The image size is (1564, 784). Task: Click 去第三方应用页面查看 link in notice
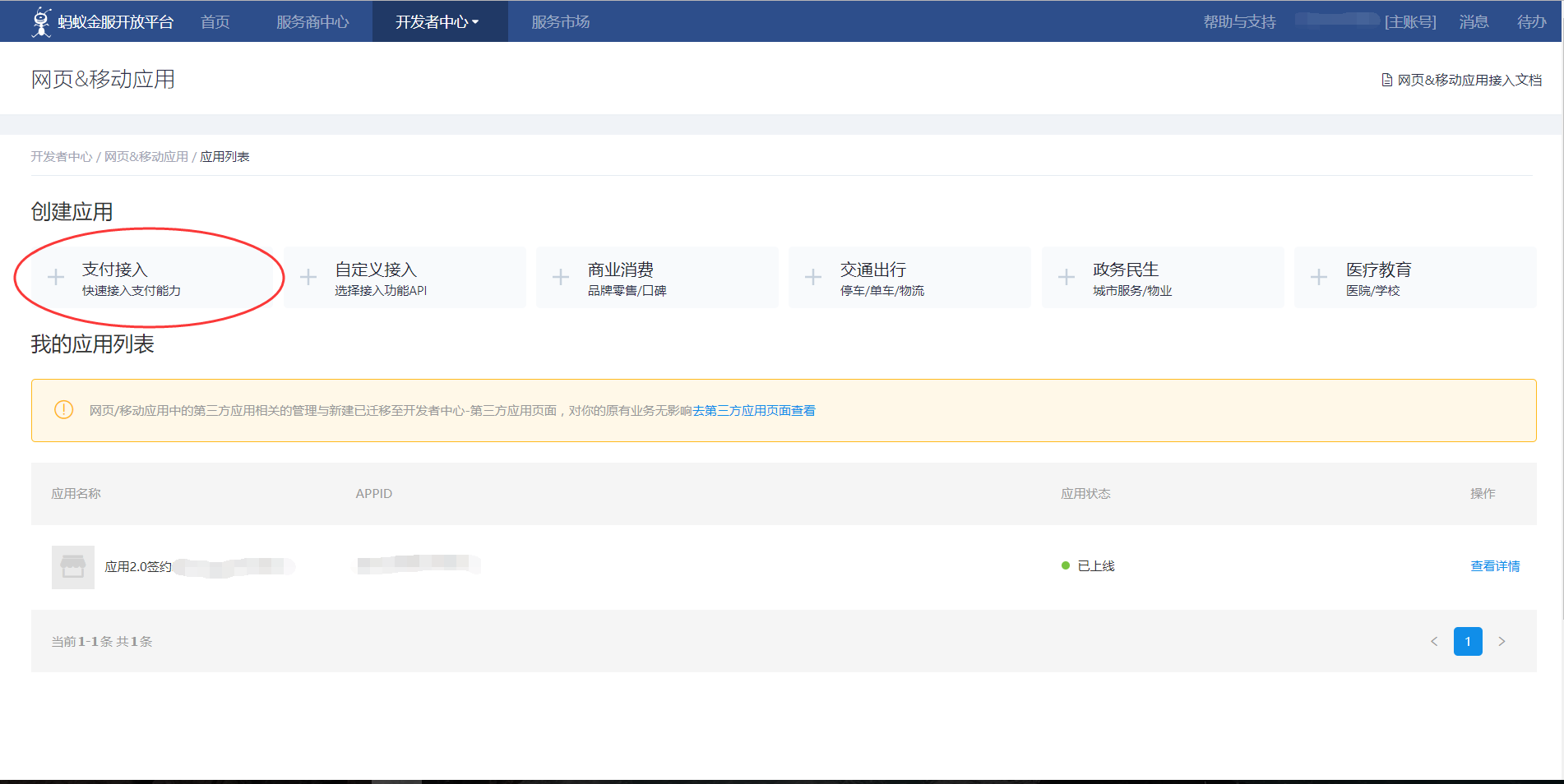click(x=754, y=410)
